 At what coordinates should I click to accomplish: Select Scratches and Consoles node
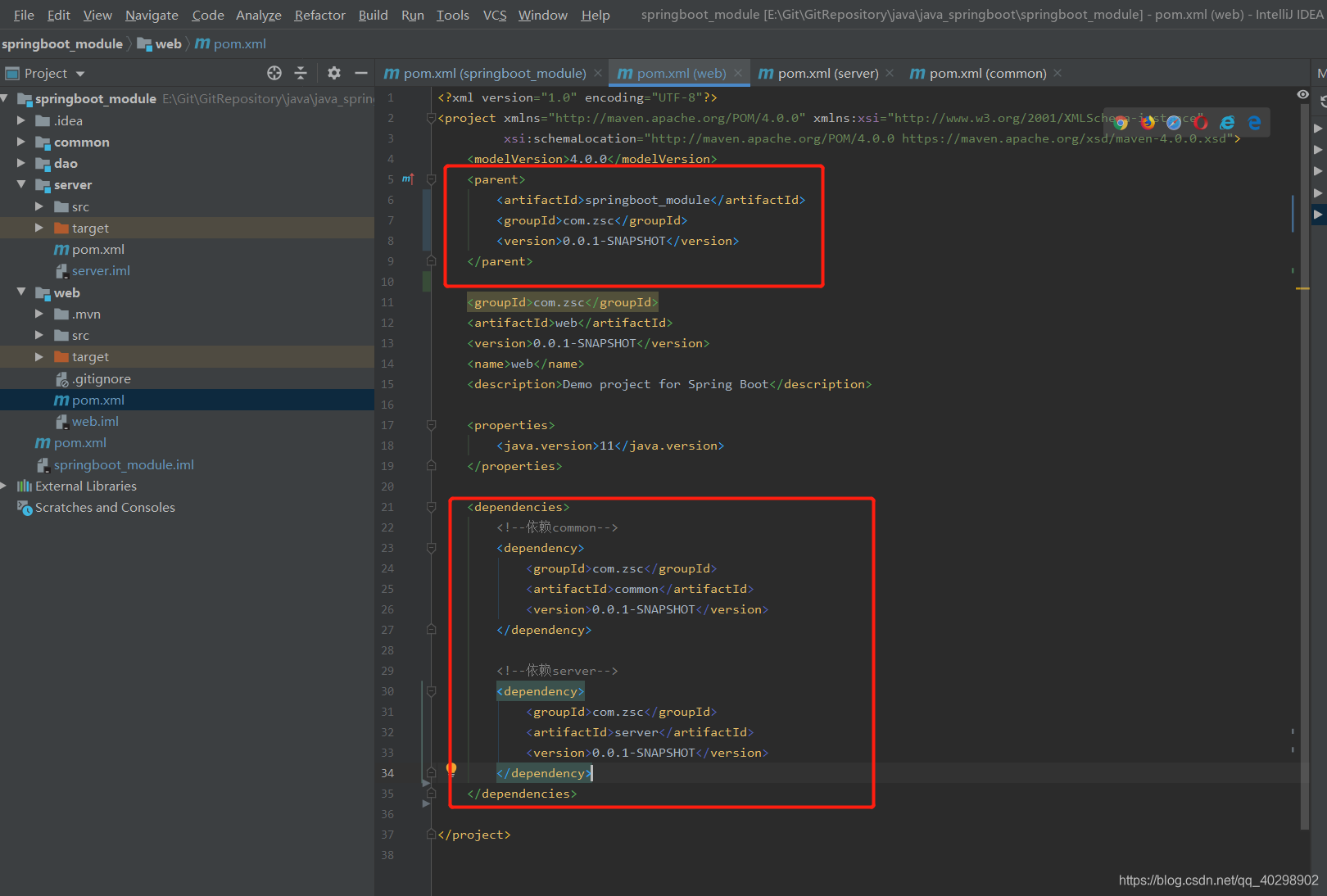[105, 507]
